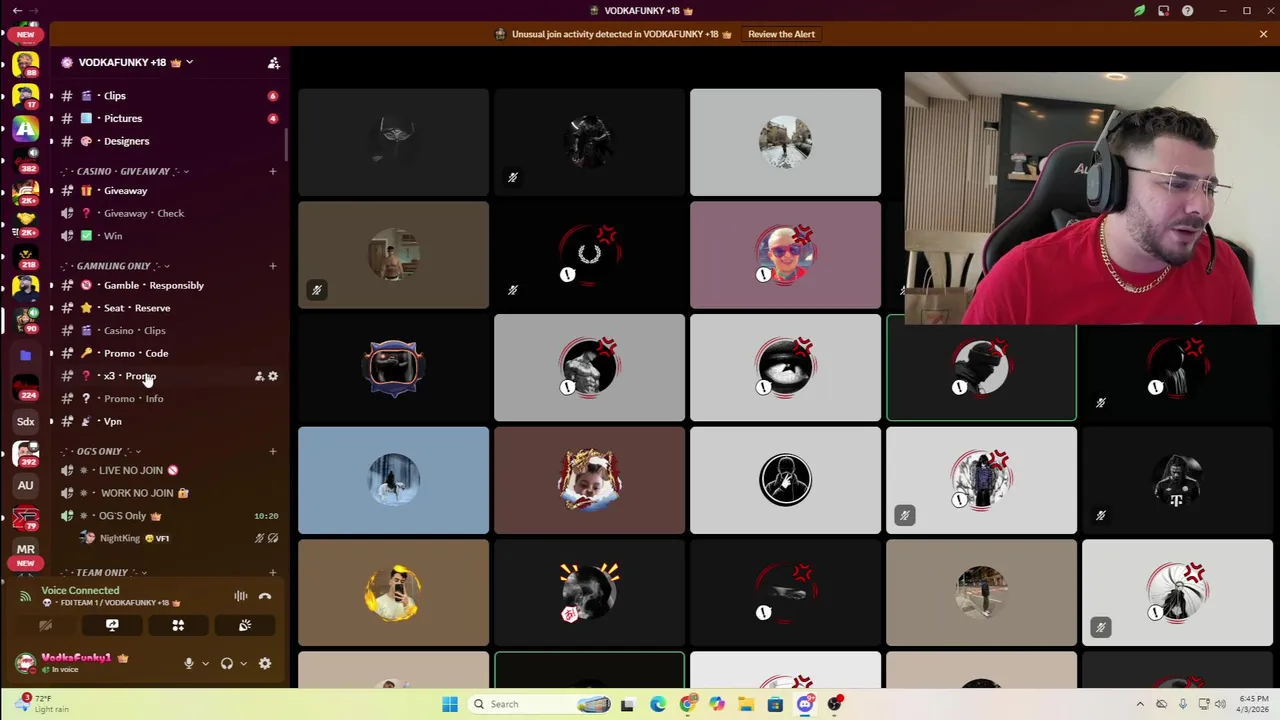Open the Vpn channel
1280x720 pixels.
click(x=168, y=421)
